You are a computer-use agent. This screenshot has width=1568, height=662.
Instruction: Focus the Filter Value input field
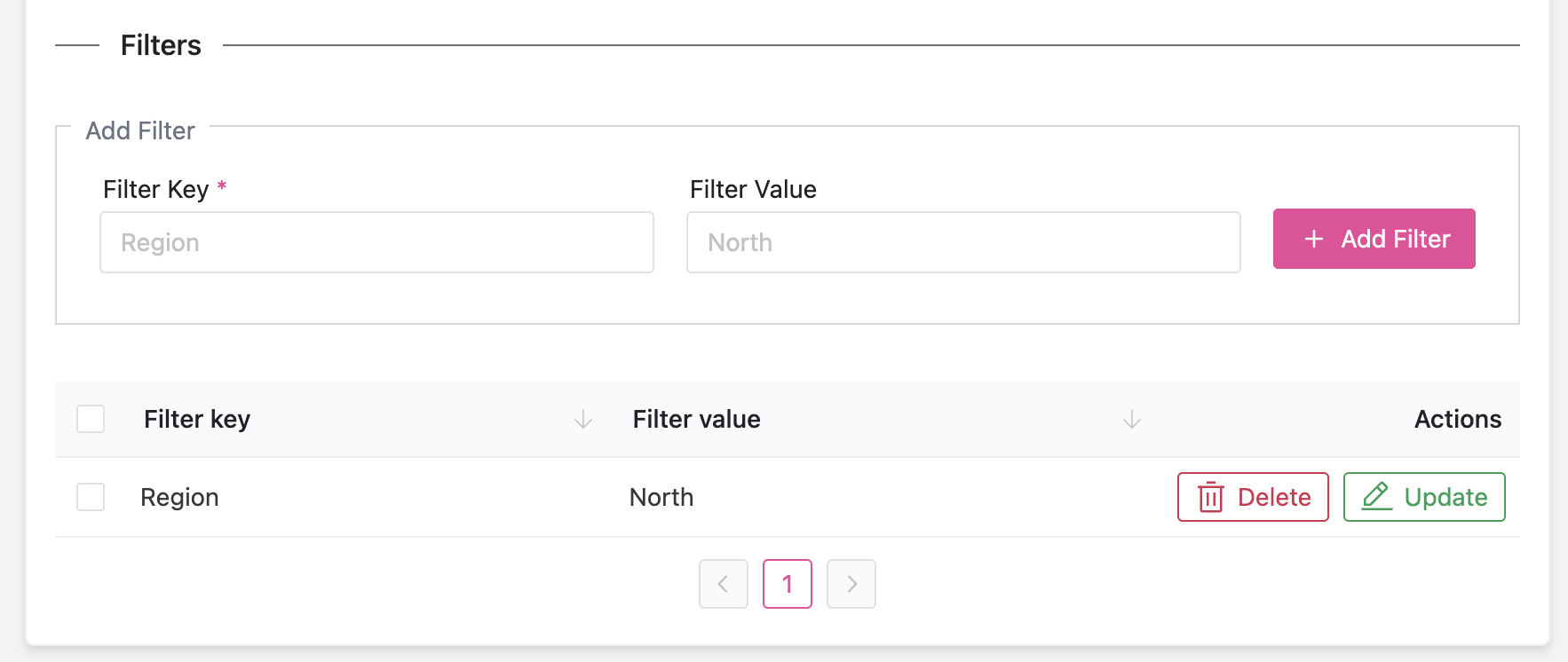pyautogui.click(x=963, y=242)
